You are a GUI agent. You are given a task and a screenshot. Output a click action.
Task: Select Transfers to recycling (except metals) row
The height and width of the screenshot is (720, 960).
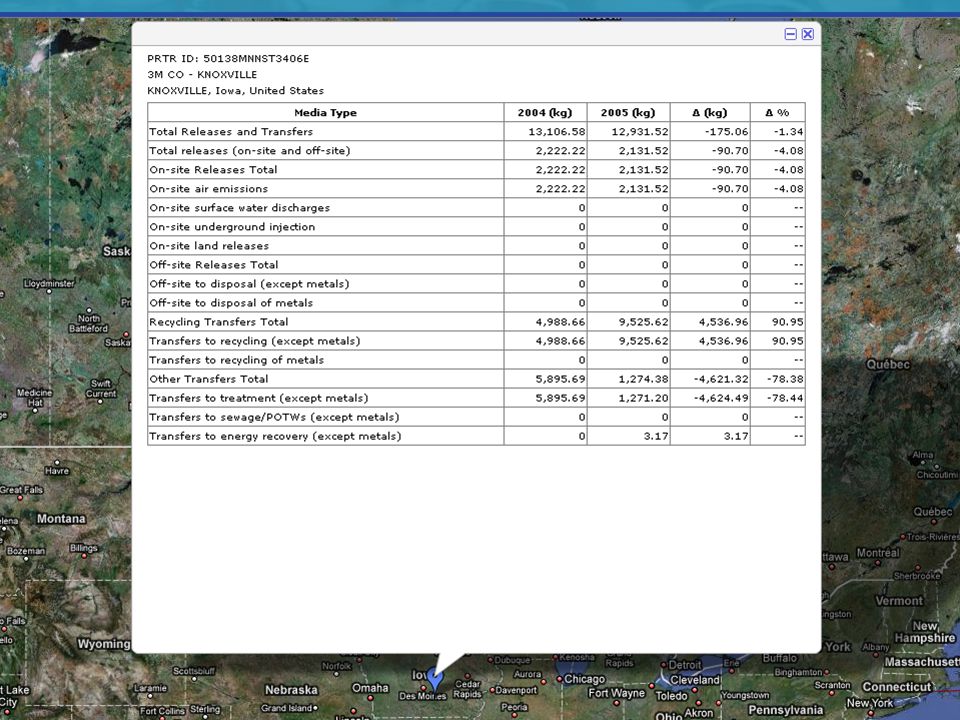476,340
